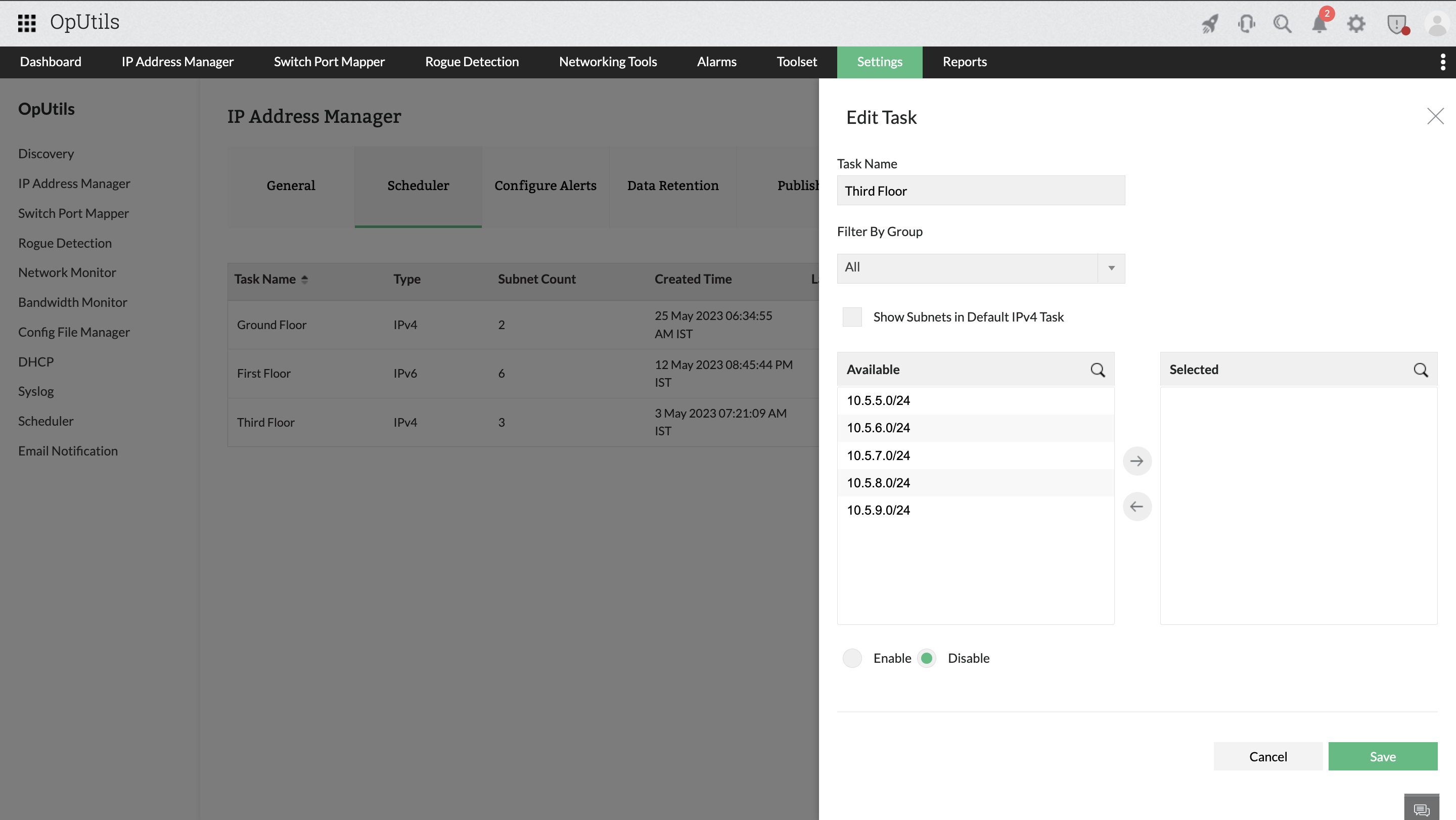1456x820 pixels.
Task: Open the notifications bell icon
Action: (1319, 24)
